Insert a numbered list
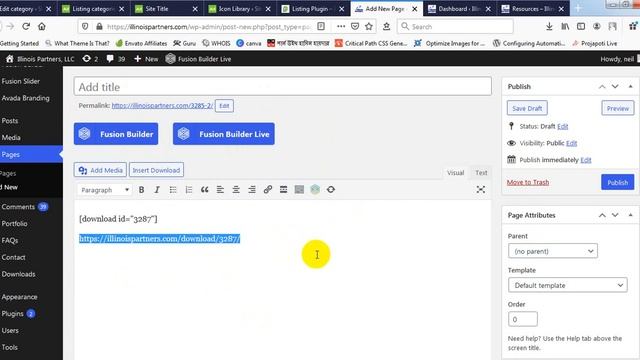This screenshot has height=360, width=640. coord(189,190)
